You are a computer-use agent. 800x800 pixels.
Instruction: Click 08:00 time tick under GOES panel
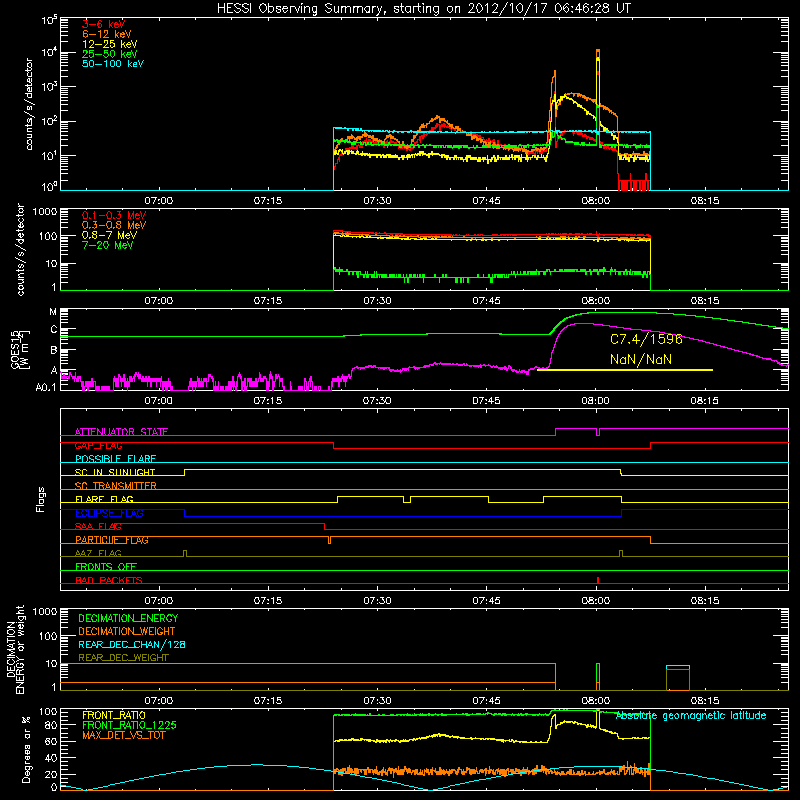pos(595,401)
